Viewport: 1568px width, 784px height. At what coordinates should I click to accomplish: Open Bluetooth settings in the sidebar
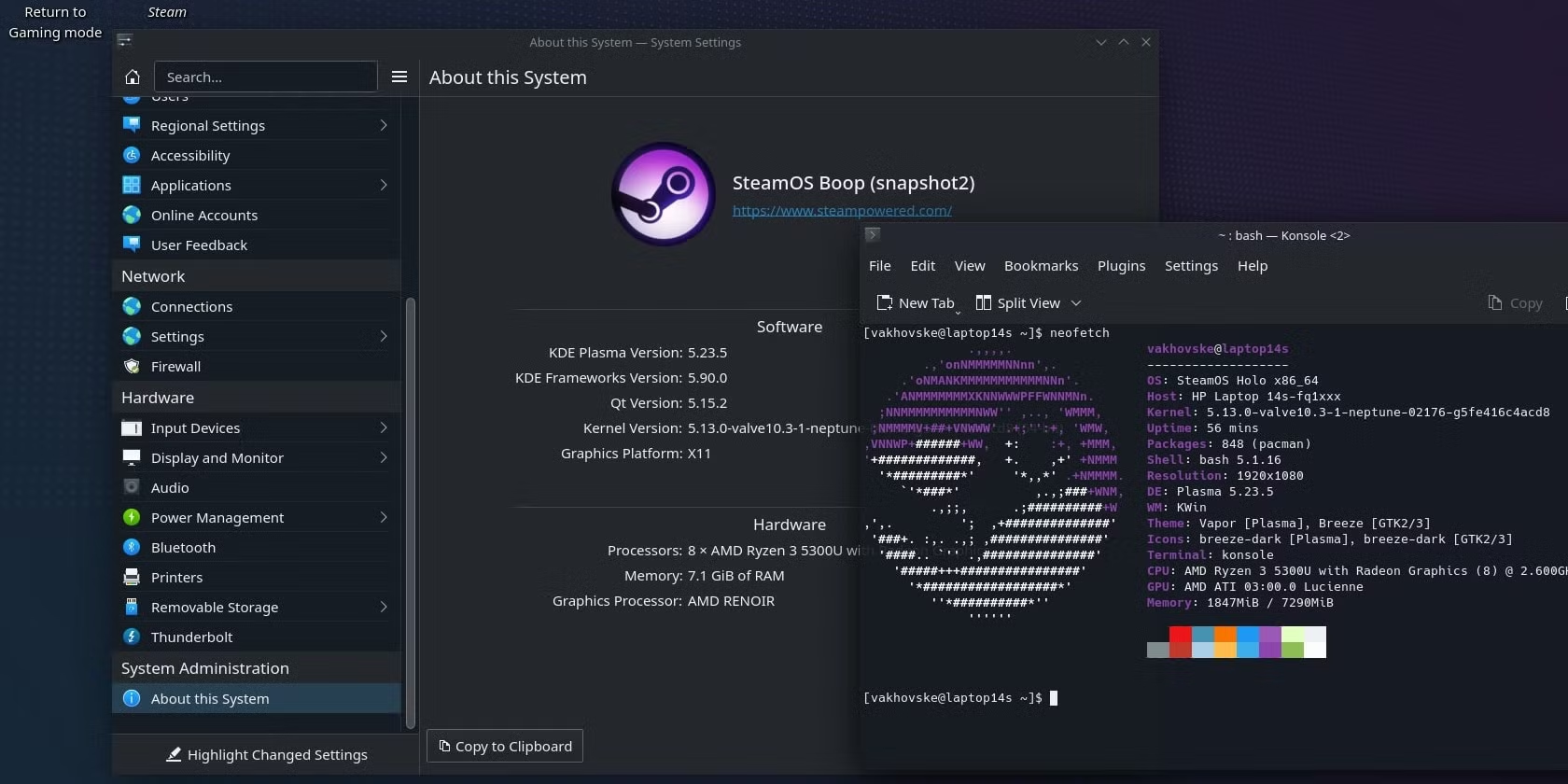coord(183,548)
